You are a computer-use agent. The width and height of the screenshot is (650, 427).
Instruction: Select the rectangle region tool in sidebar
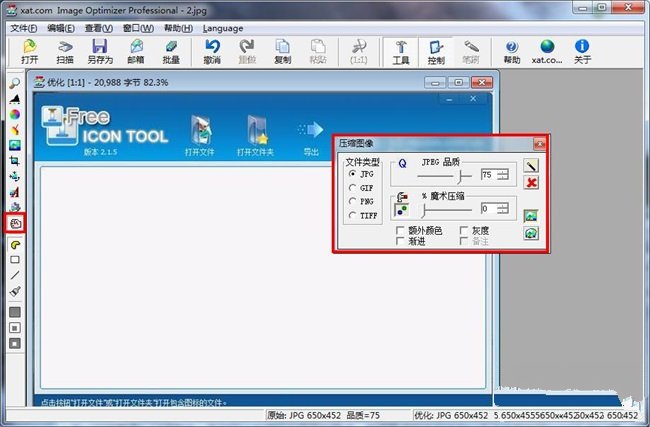tap(15, 260)
